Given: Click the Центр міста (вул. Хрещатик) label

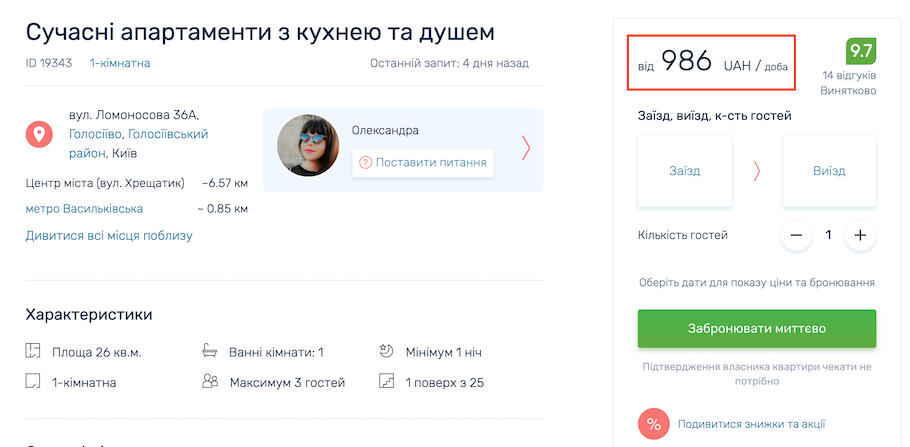Looking at the screenshot, I should pyautogui.click(x=105, y=183).
